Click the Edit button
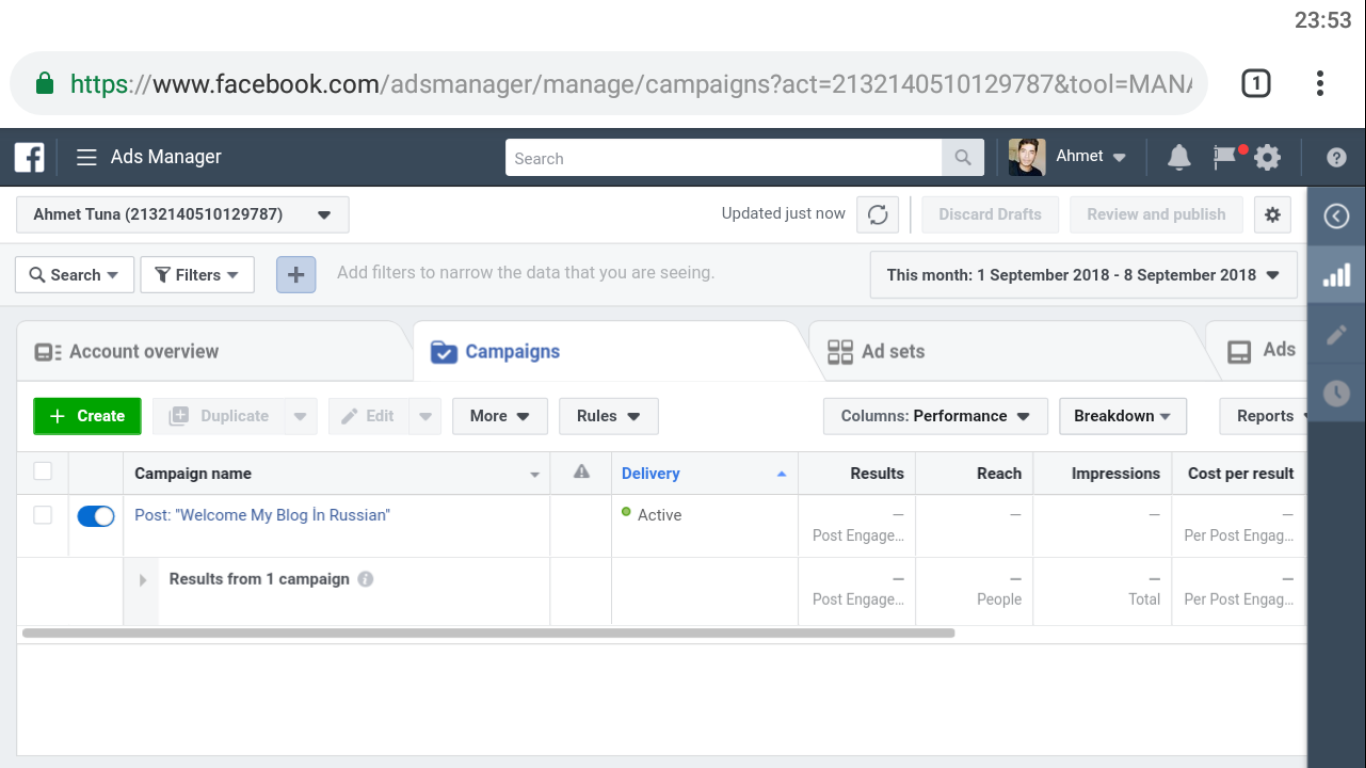 click(369, 416)
